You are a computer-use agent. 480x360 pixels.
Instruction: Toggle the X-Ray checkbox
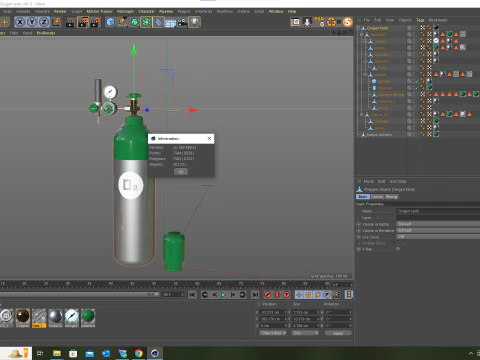(398, 249)
